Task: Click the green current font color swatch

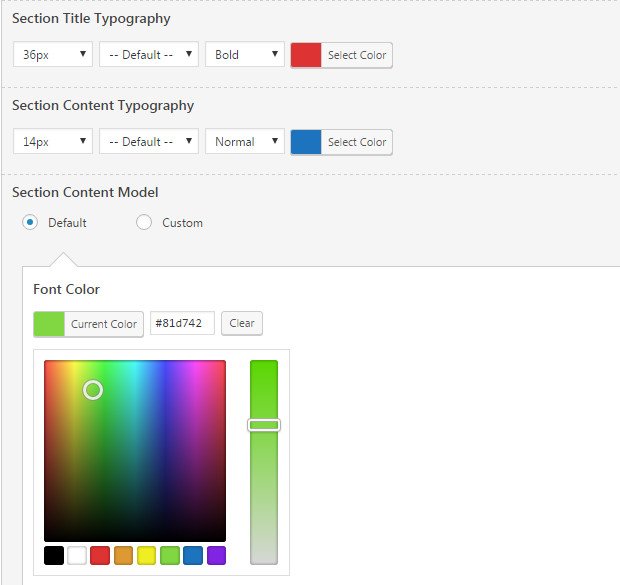Action: pos(49,324)
